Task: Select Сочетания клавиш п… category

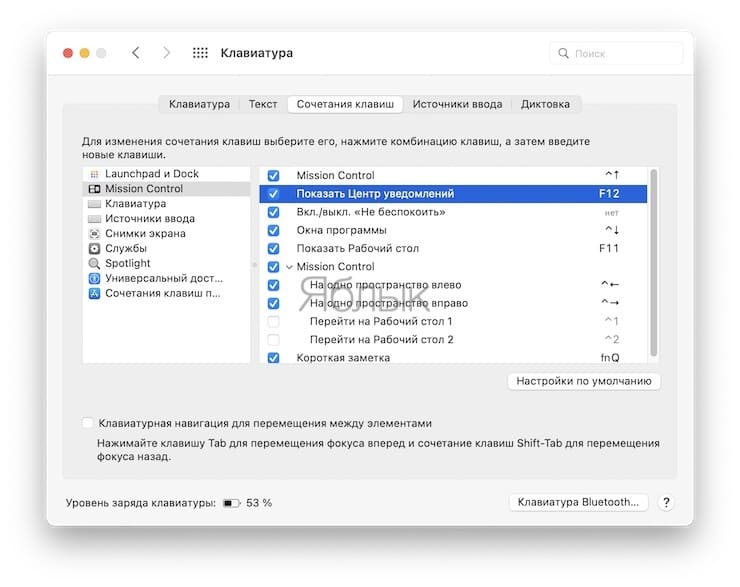Action: (x=166, y=294)
